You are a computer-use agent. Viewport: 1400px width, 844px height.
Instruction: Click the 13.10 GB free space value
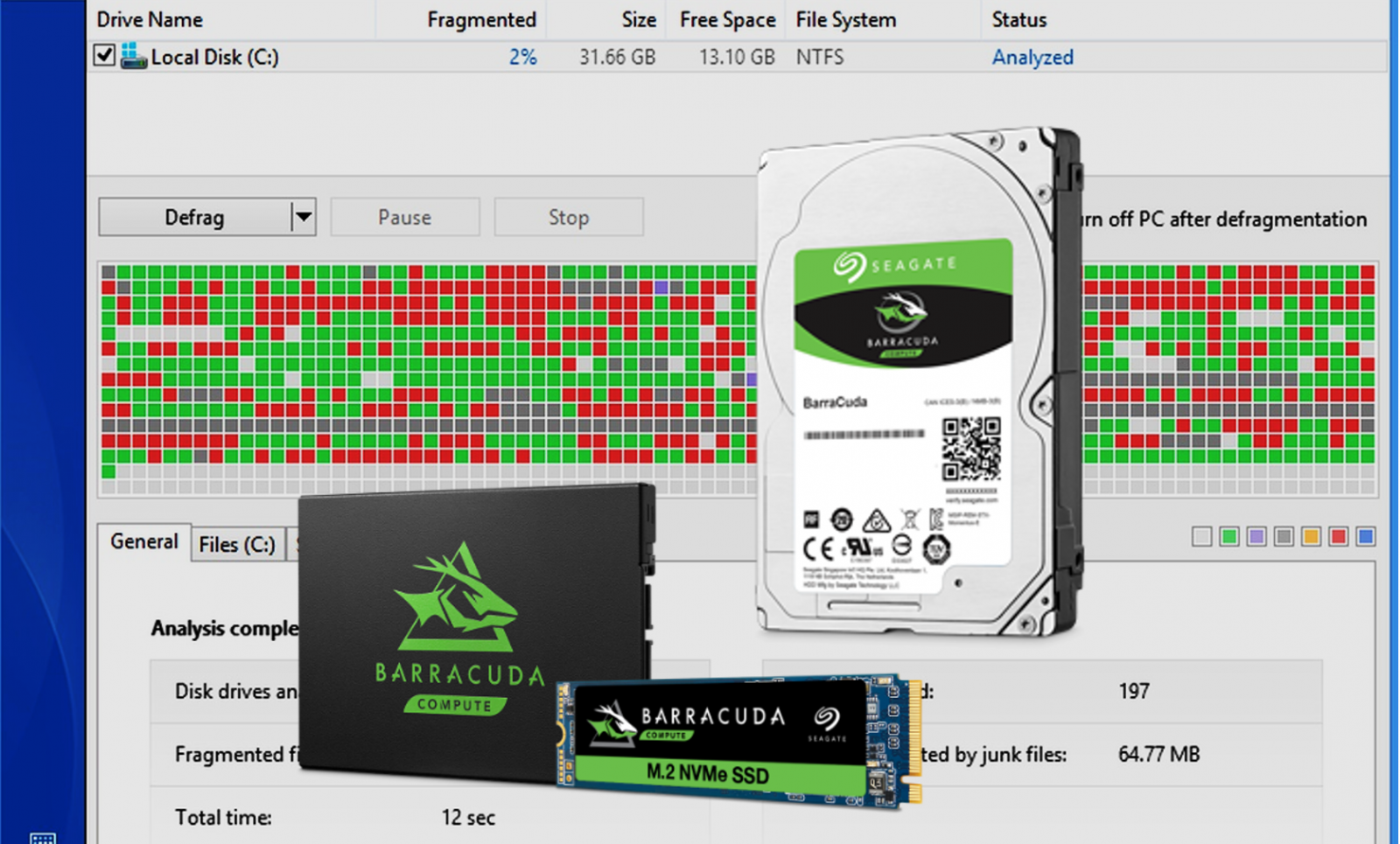tap(737, 57)
